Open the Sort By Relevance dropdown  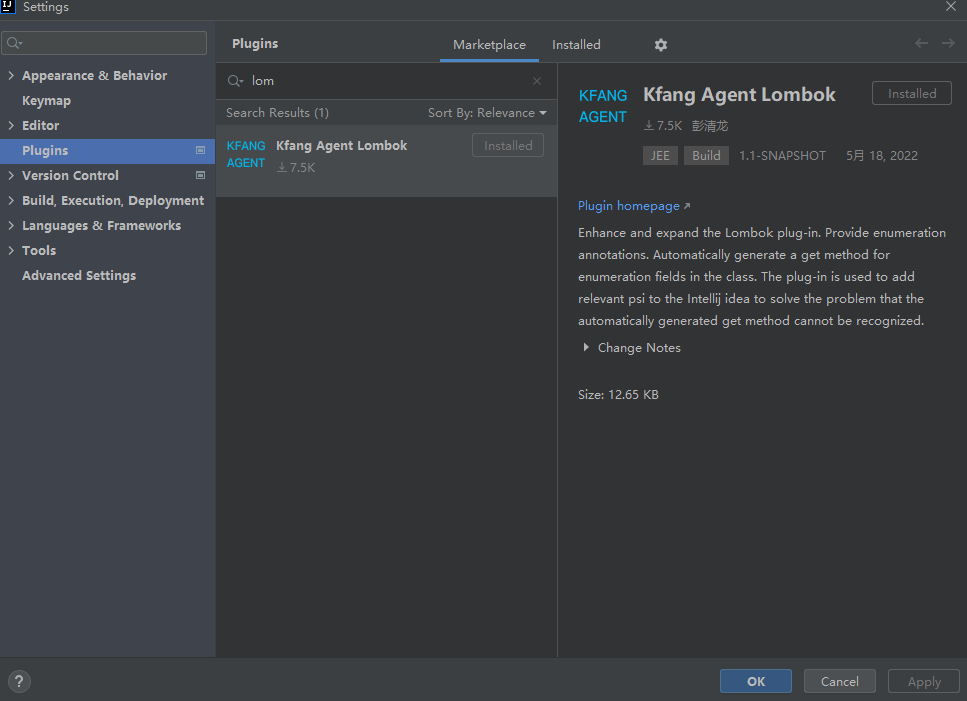point(487,113)
